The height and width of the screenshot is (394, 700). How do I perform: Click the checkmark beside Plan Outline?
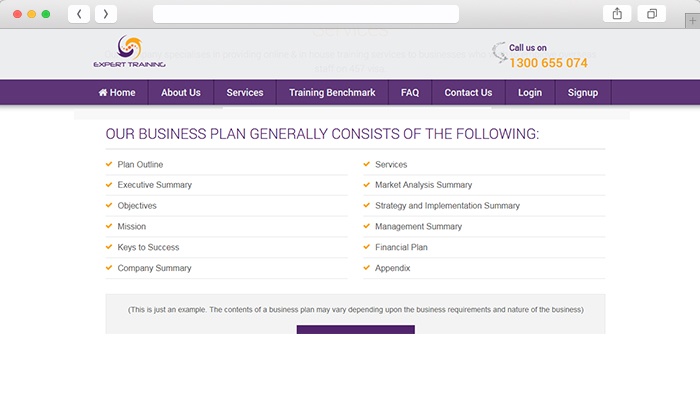point(109,164)
